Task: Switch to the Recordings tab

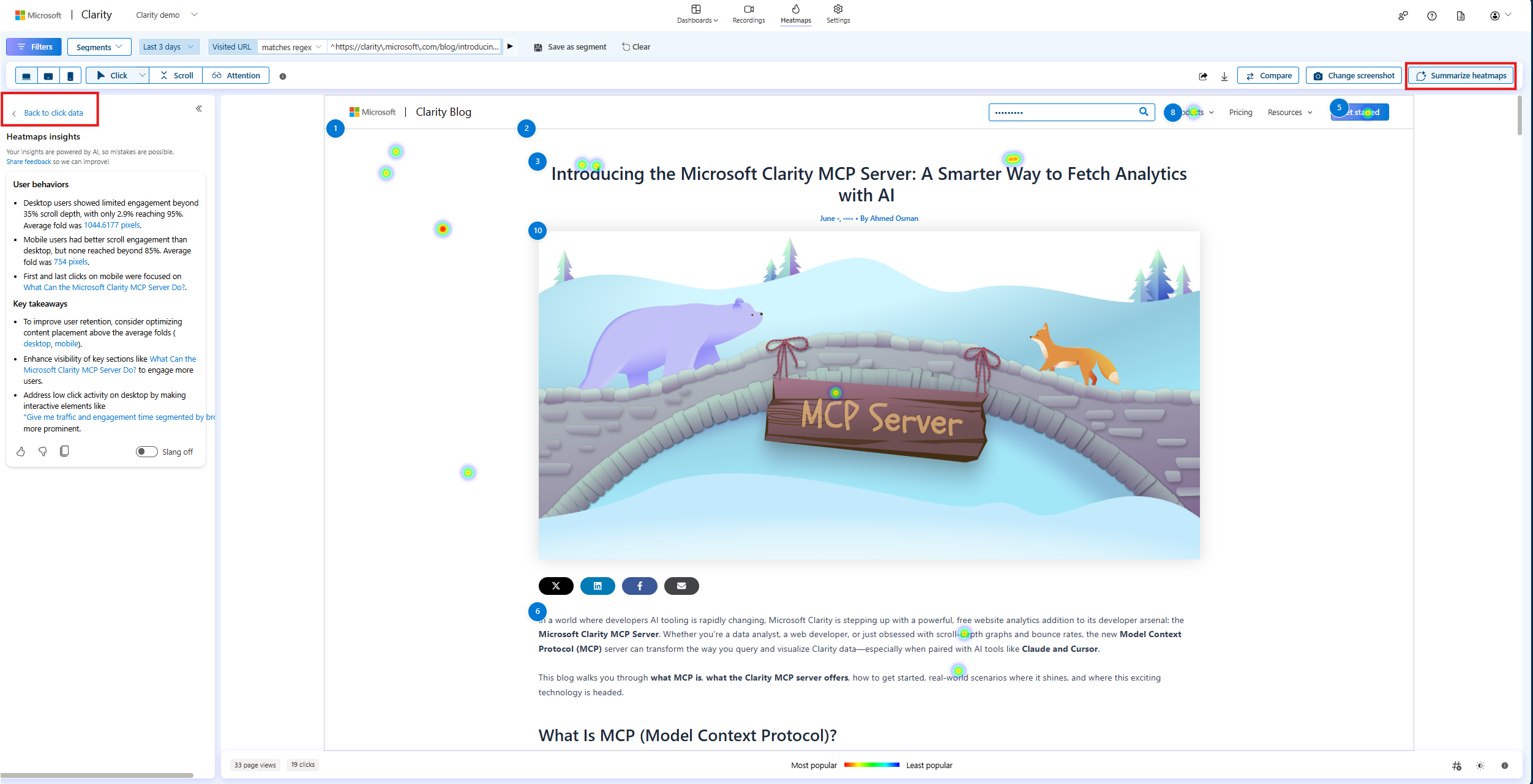Action: click(x=749, y=13)
